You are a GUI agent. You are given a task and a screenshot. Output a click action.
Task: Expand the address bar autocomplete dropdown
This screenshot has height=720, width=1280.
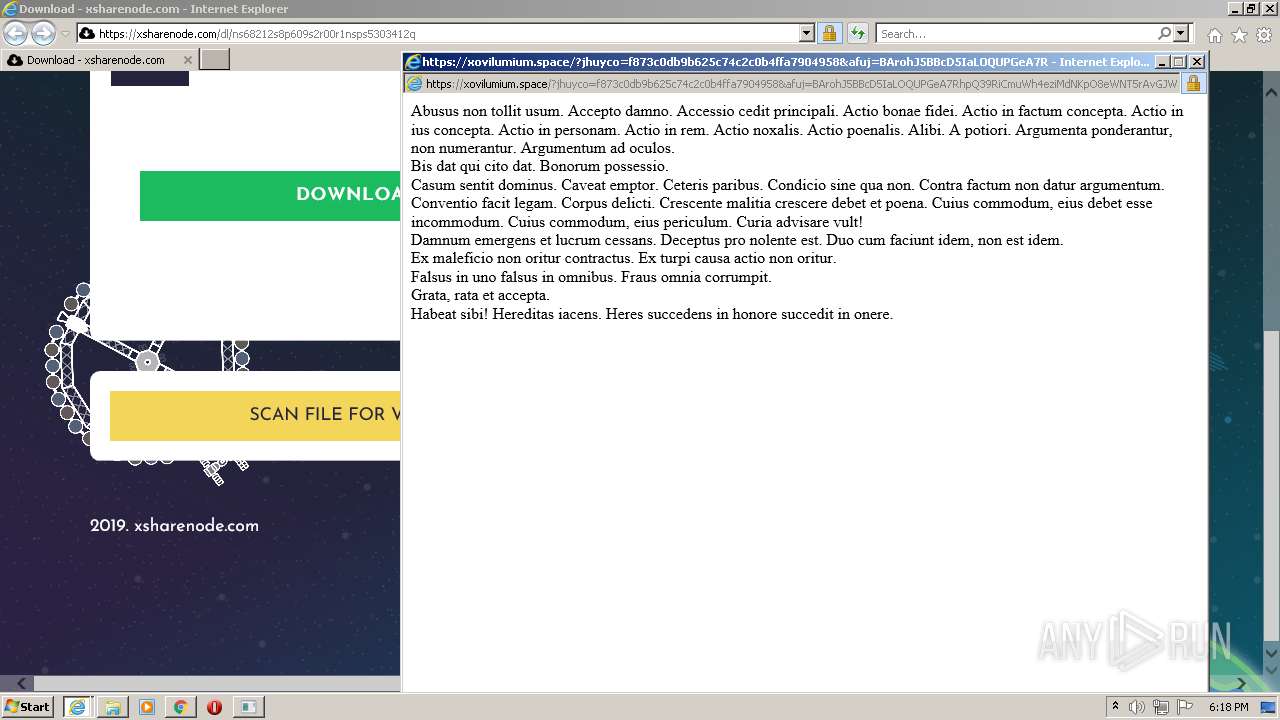(x=807, y=34)
